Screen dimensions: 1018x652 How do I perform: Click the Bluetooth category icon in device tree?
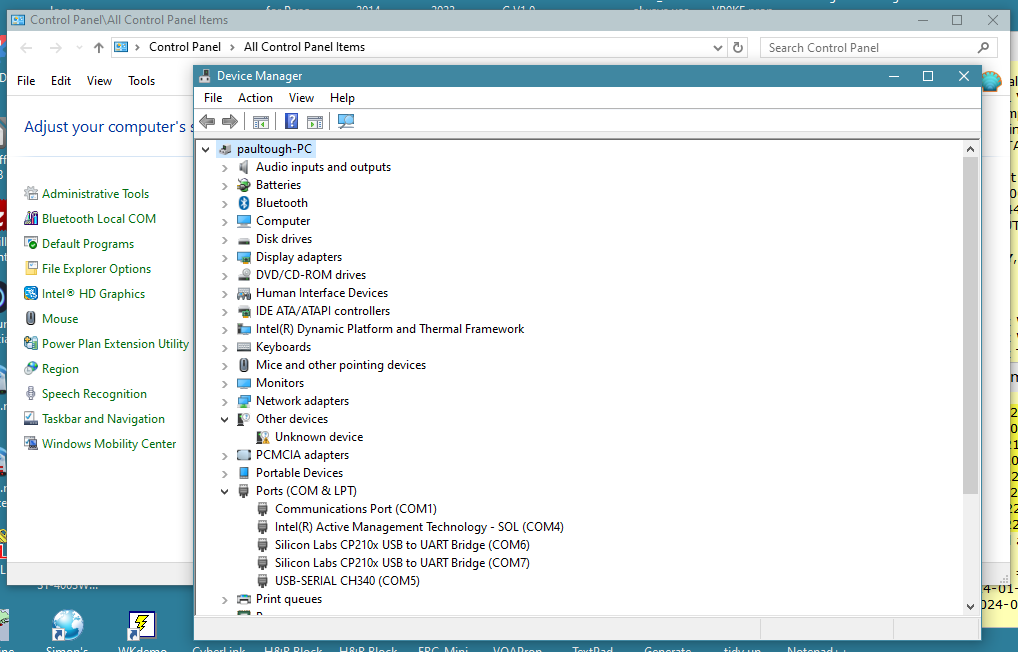point(244,203)
